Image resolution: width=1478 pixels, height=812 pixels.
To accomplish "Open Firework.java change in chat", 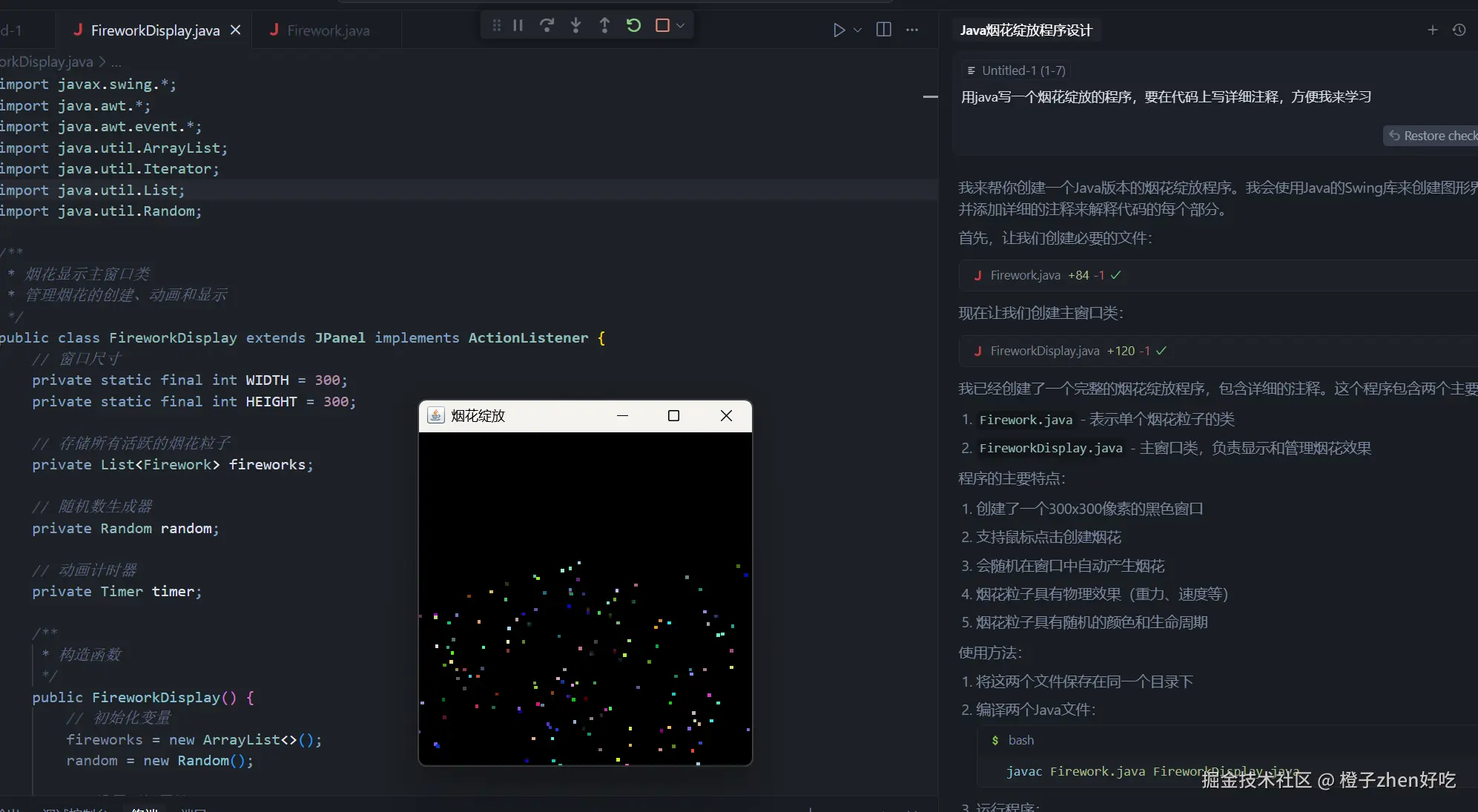I will [1025, 275].
